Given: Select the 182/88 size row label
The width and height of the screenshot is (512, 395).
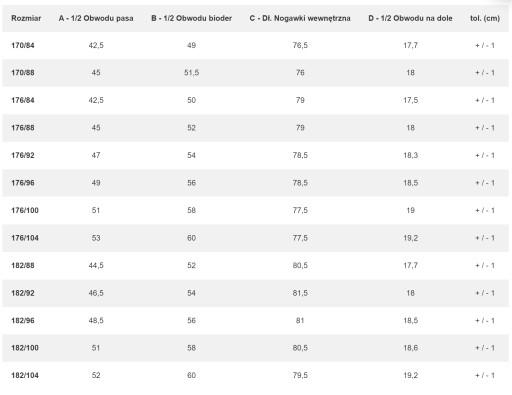Looking at the screenshot, I should point(23,265).
